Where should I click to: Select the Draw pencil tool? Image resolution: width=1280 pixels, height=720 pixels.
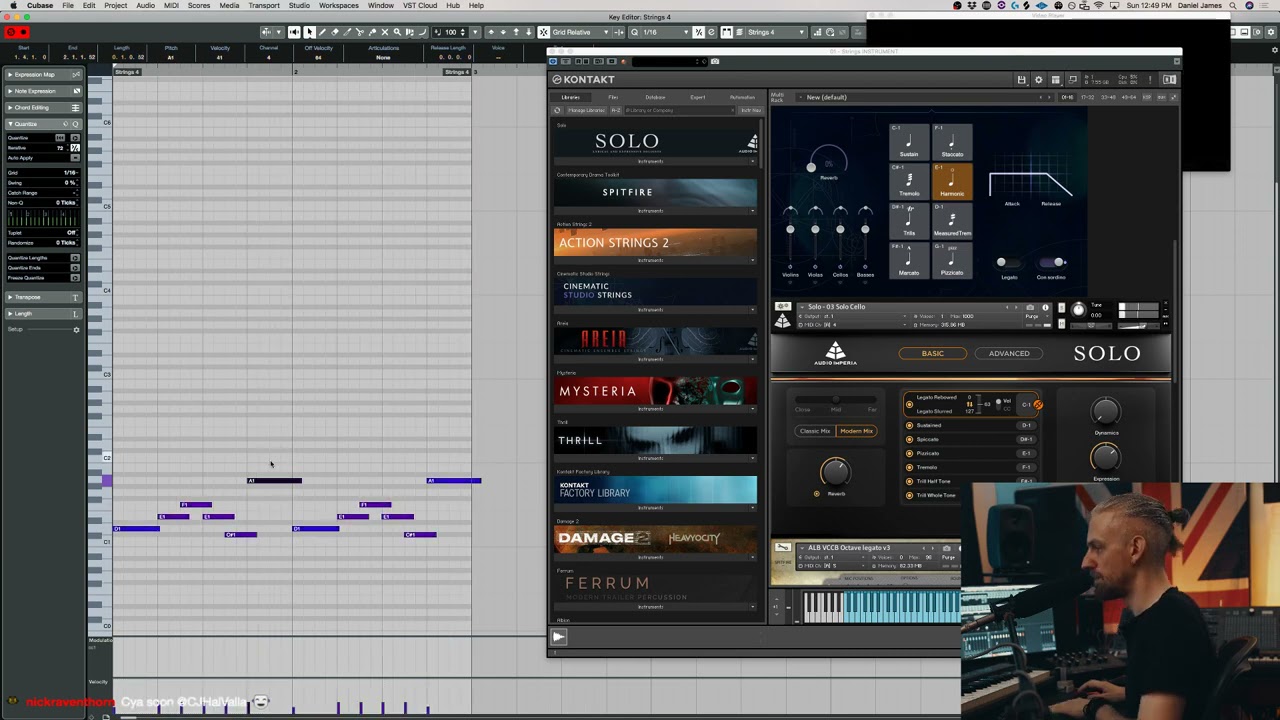[x=322, y=32]
